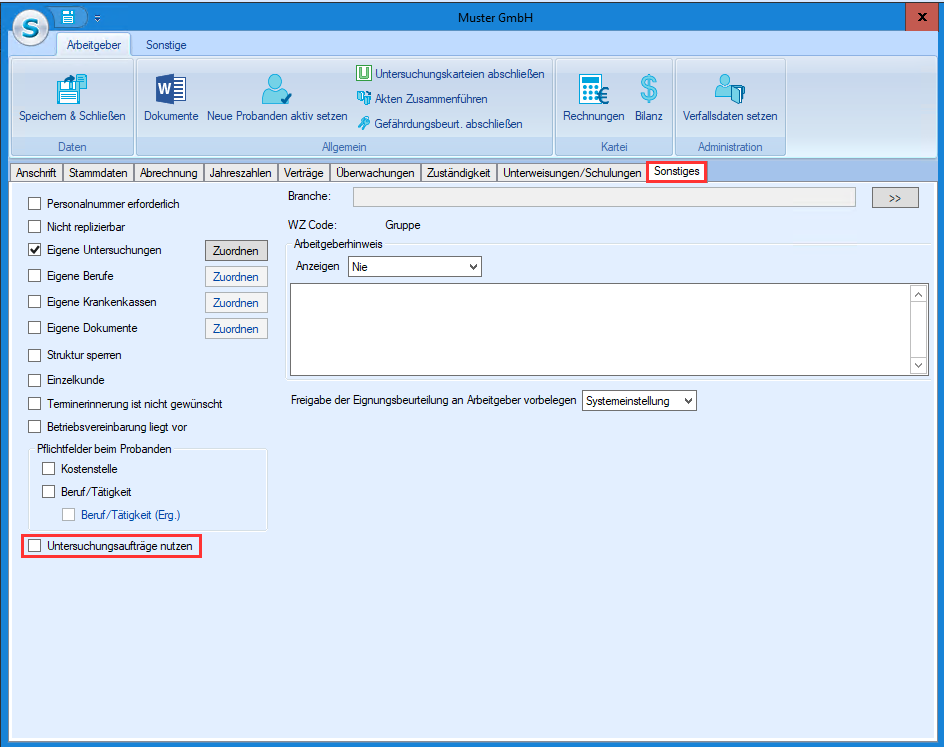Enable Eigene Berufe checkbox
The height and width of the screenshot is (747, 944).
pyautogui.click(x=34, y=276)
